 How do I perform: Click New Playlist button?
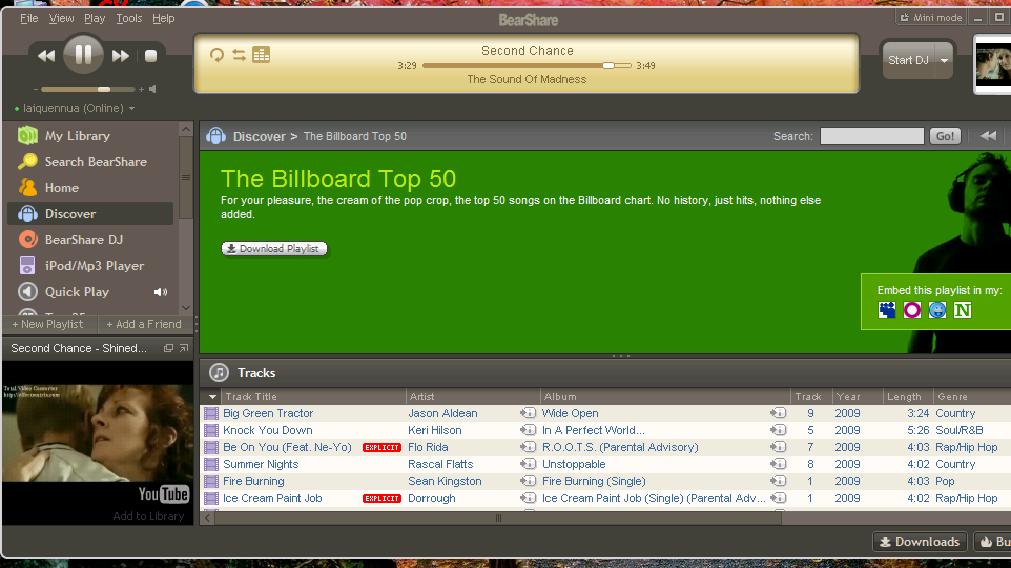(48, 324)
